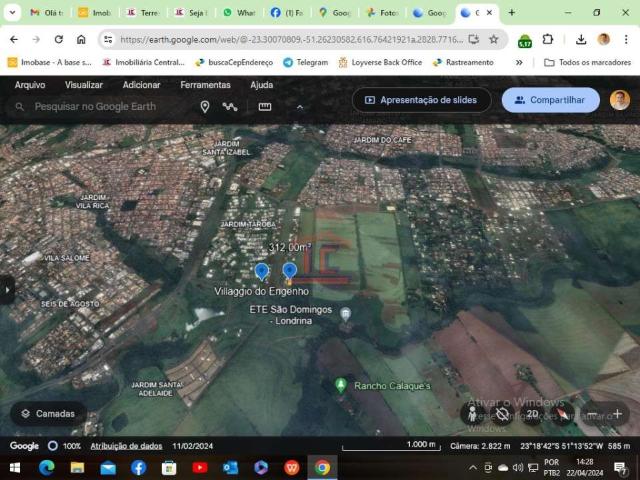Select the draw path or polygon tool

pos(230,107)
